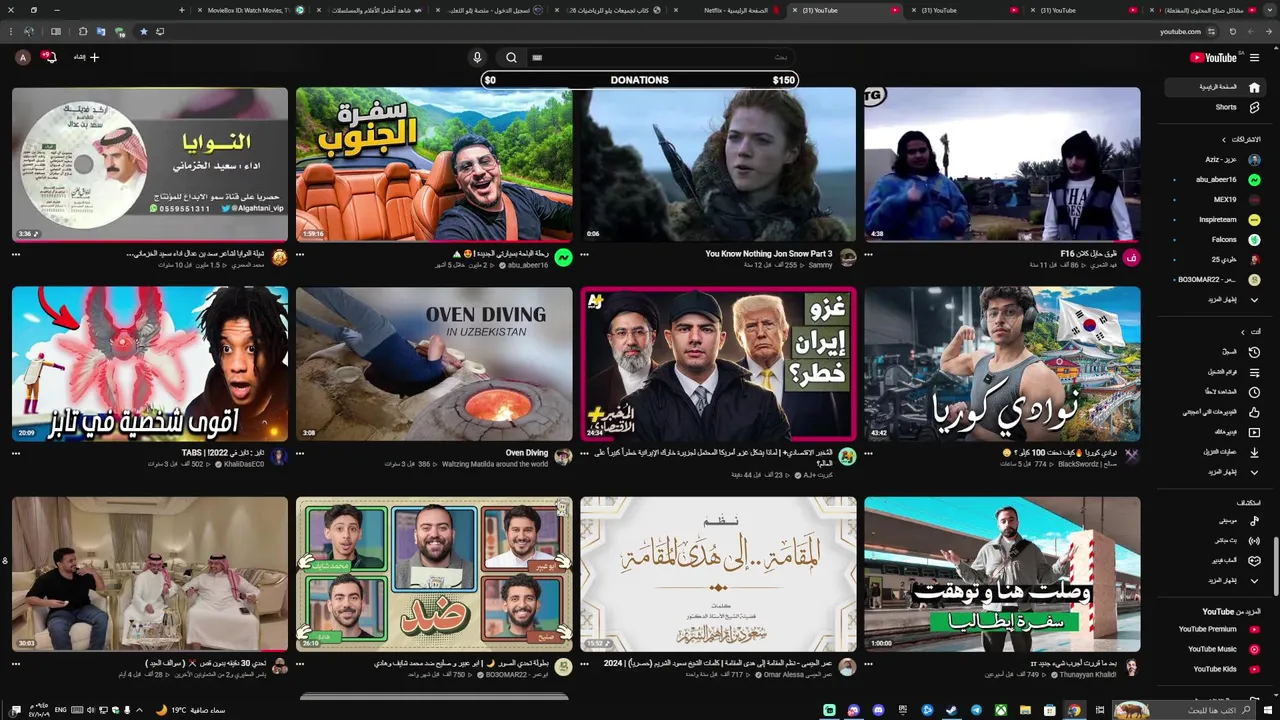This screenshot has width=1280, height=720.
Task: Play the 'You Know Nothing Jon Snow Part 3' video
Action: click(718, 165)
